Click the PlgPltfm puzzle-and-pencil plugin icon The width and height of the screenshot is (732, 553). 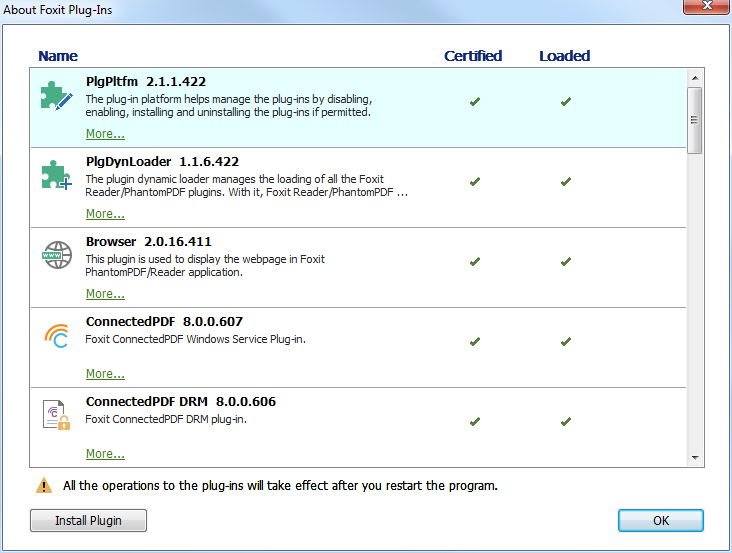(56, 96)
